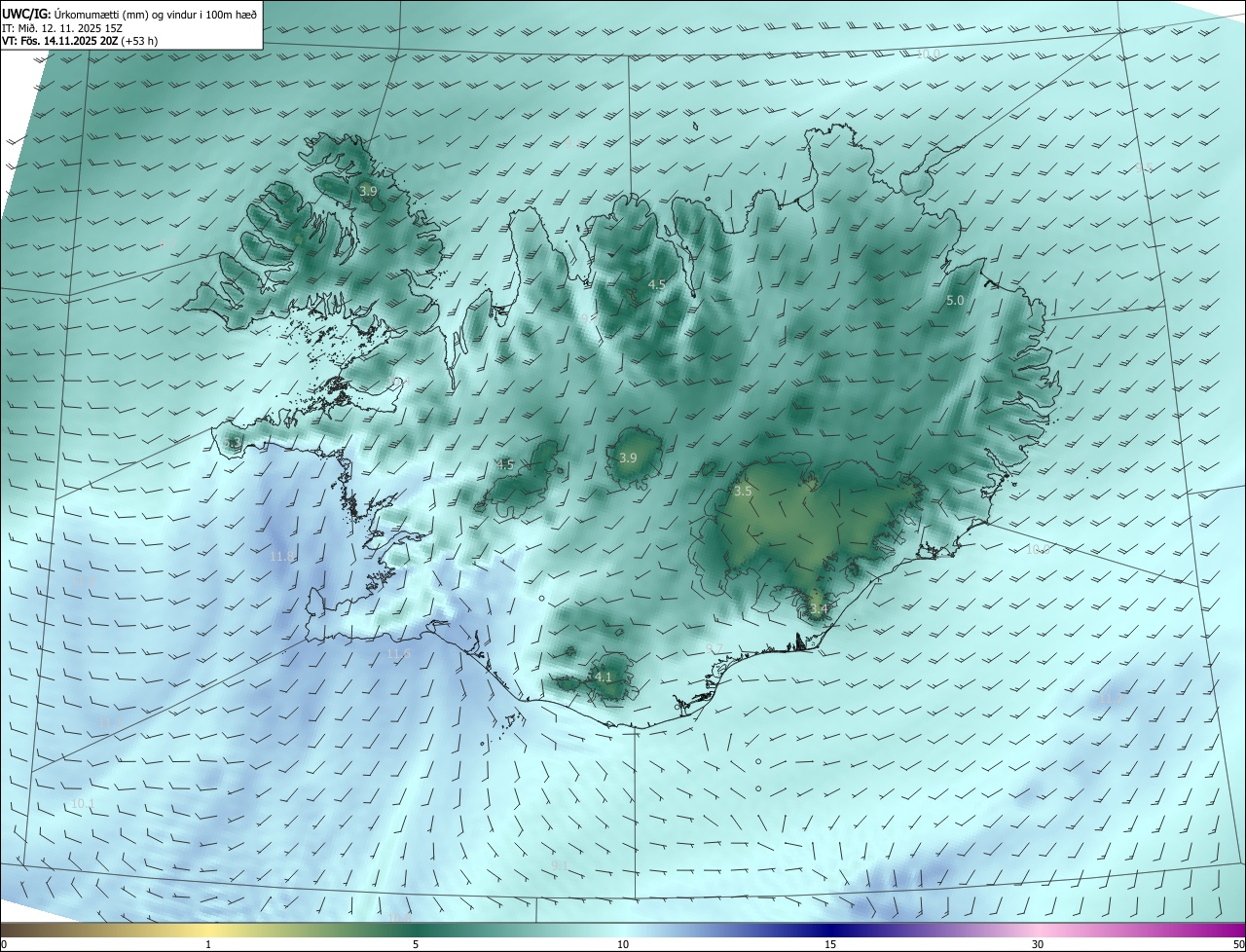This screenshot has height=952, width=1246.
Task: Pick the pale yellow color at scale value 1
Action: coord(208,930)
